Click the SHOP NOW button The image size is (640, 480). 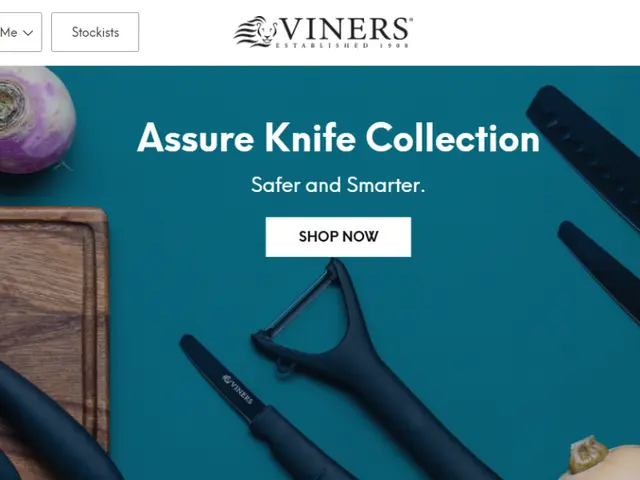point(338,237)
